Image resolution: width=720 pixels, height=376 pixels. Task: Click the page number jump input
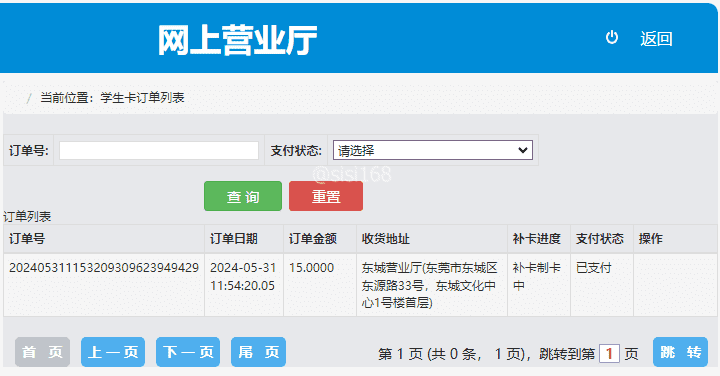pos(609,354)
